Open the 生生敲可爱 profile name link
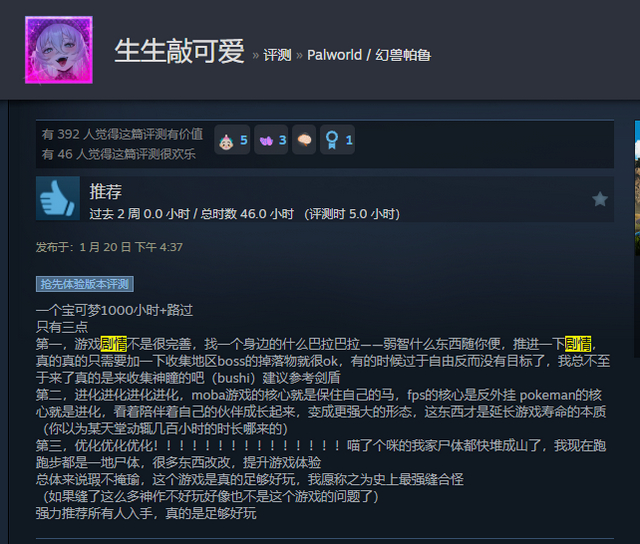The height and width of the screenshot is (544, 640). [179, 51]
